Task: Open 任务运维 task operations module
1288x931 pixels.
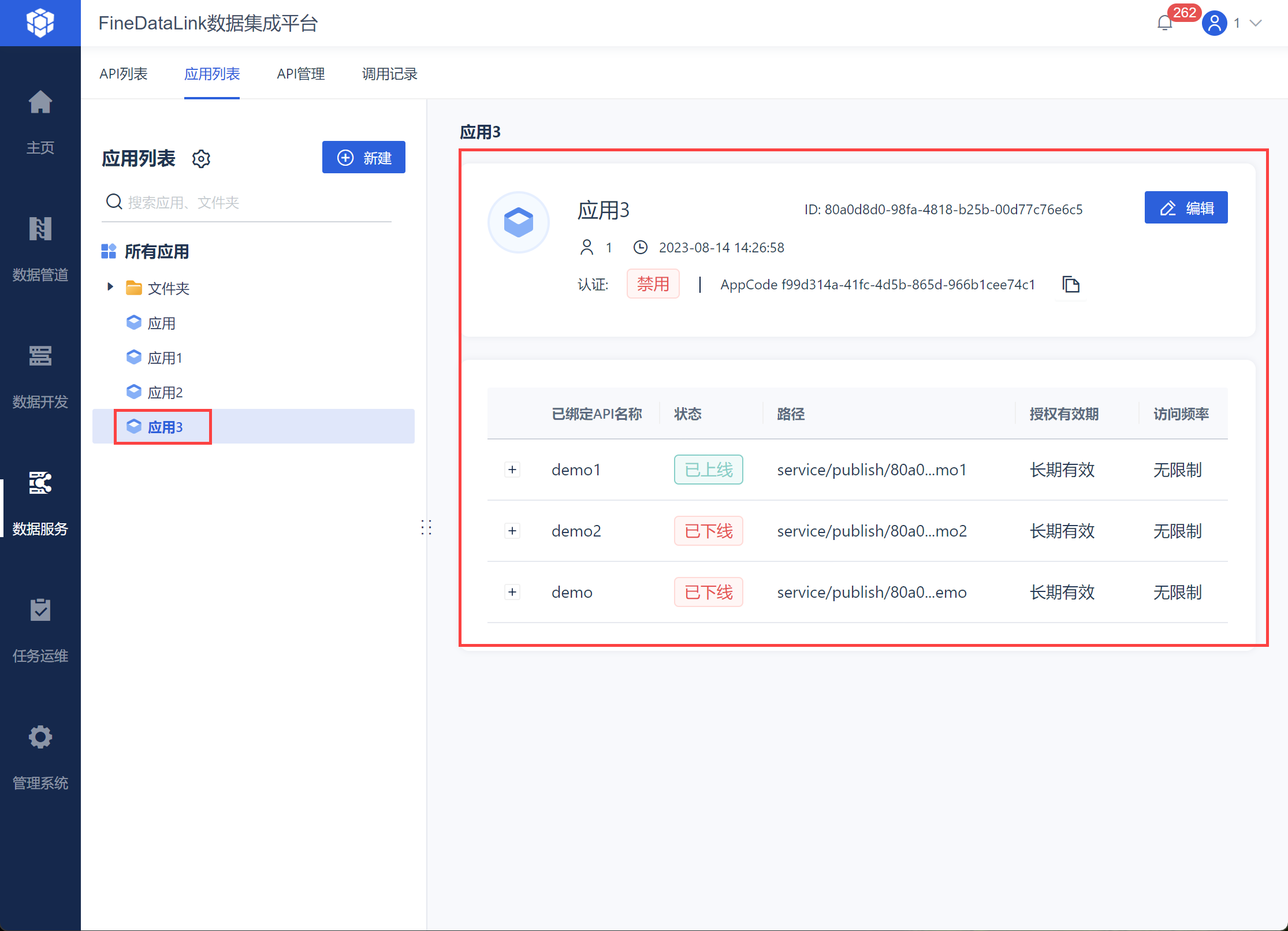Action: tap(40, 611)
